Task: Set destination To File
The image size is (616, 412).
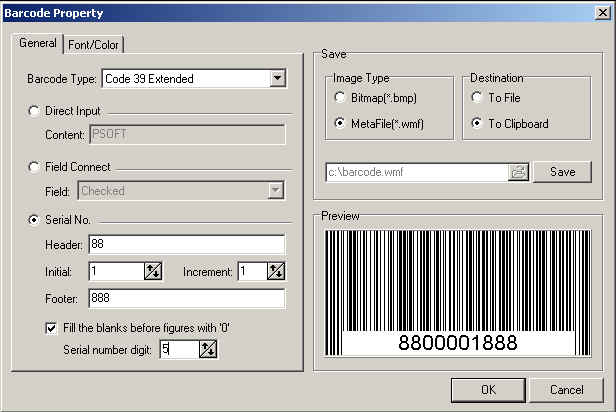Action: 477,97
